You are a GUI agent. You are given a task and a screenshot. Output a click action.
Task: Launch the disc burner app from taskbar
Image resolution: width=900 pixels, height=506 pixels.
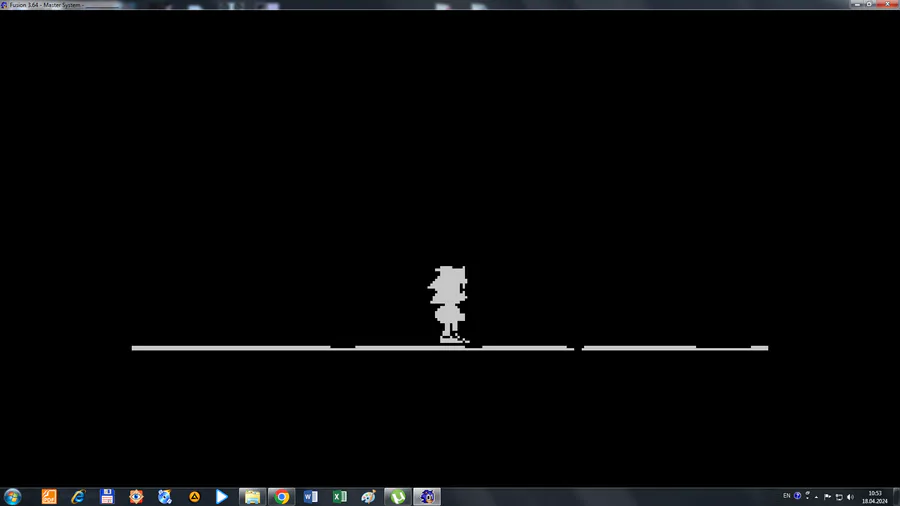(165, 496)
